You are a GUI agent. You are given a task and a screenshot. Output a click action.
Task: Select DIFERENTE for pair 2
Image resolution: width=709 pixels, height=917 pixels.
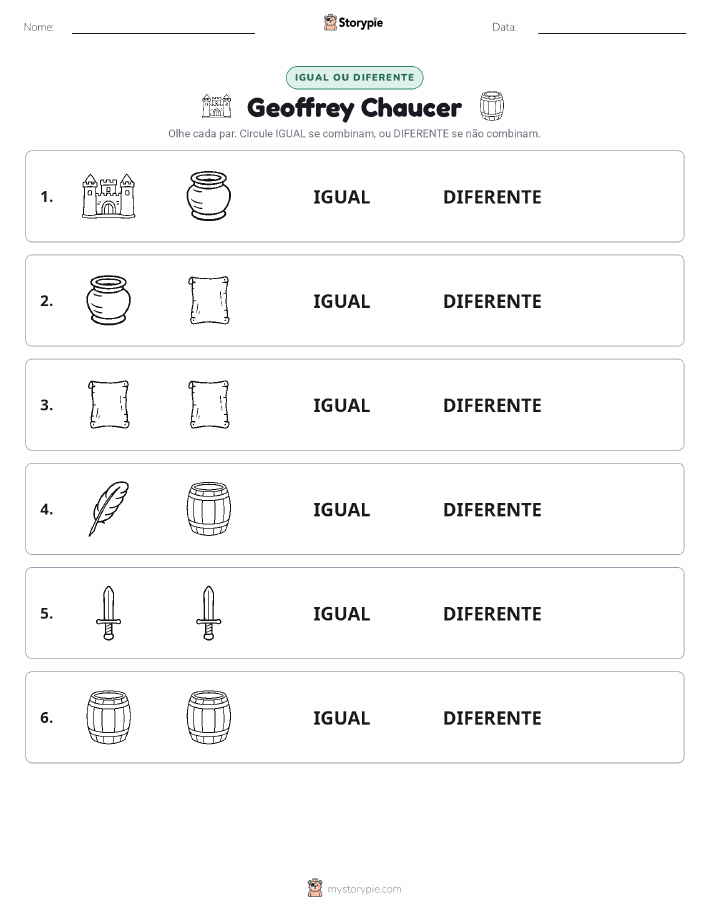pos(492,301)
